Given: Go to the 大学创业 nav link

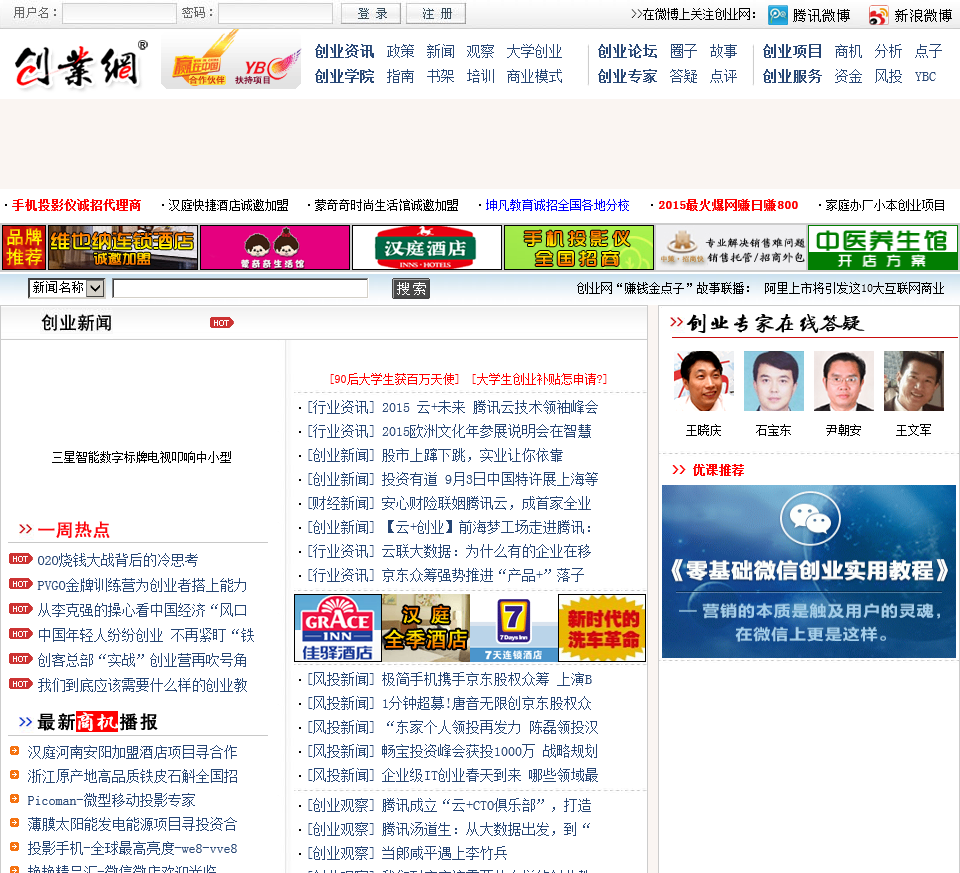Looking at the screenshot, I should click(x=534, y=51).
